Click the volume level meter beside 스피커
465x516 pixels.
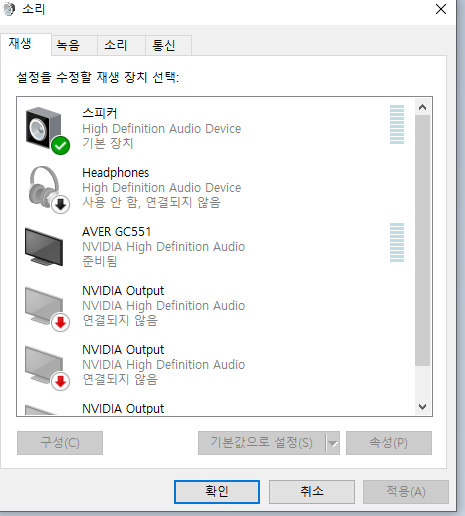tap(397, 125)
